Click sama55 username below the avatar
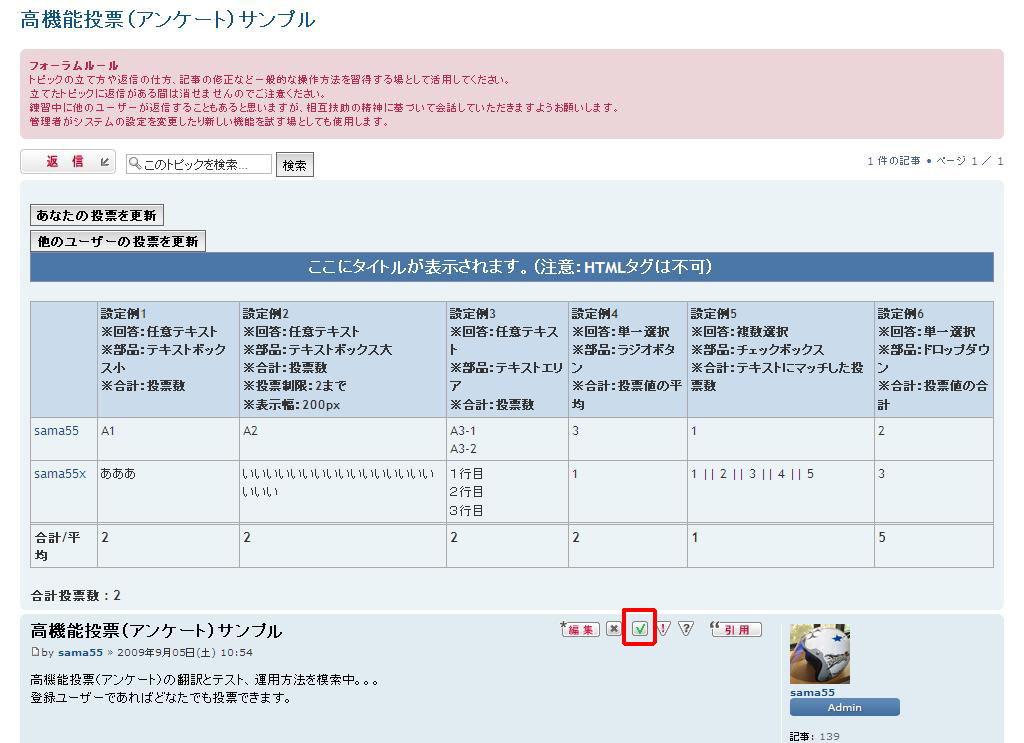The image size is (1024, 743). (812, 692)
